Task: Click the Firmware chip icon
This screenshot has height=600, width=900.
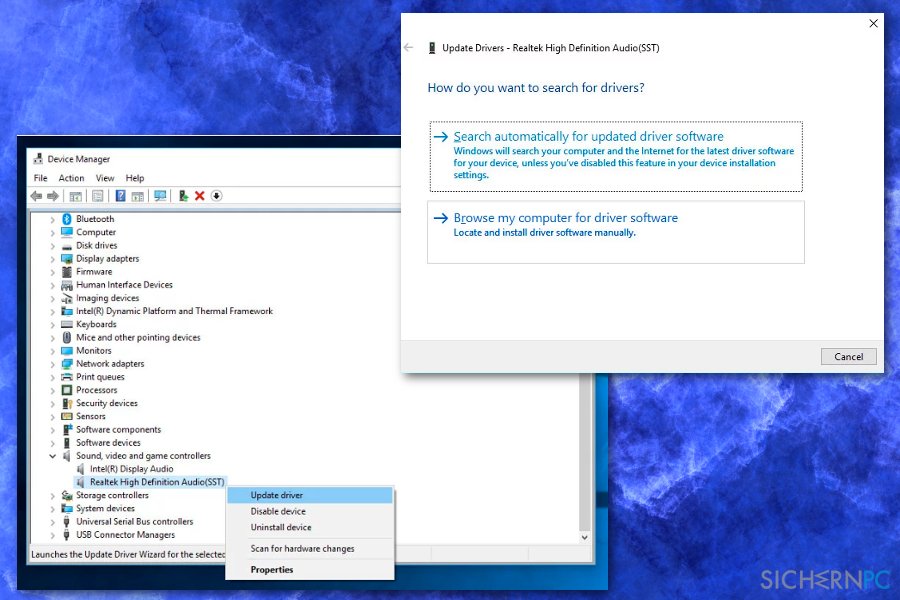Action: (x=67, y=272)
